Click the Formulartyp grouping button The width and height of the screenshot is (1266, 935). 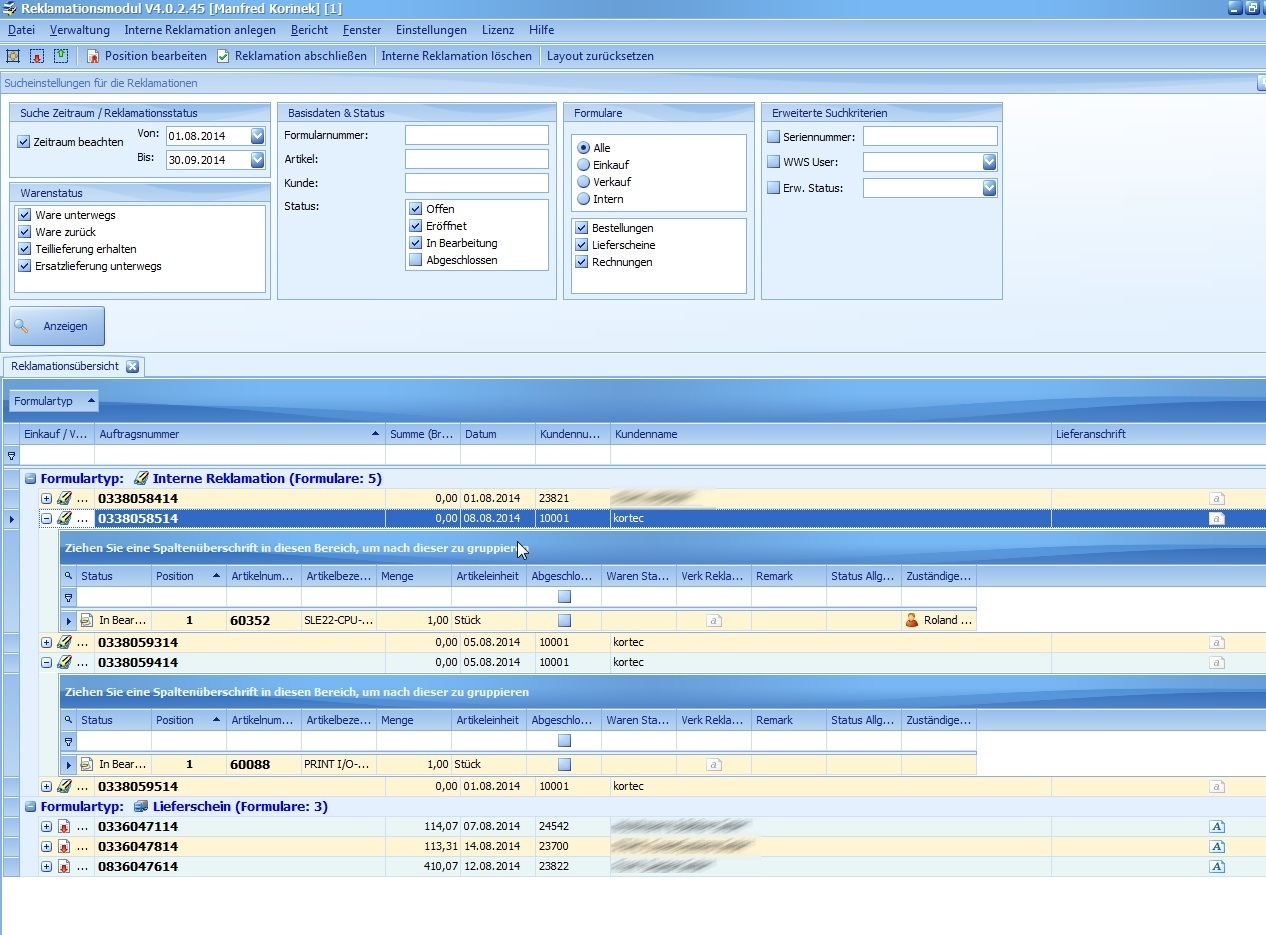tap(54, 401)
